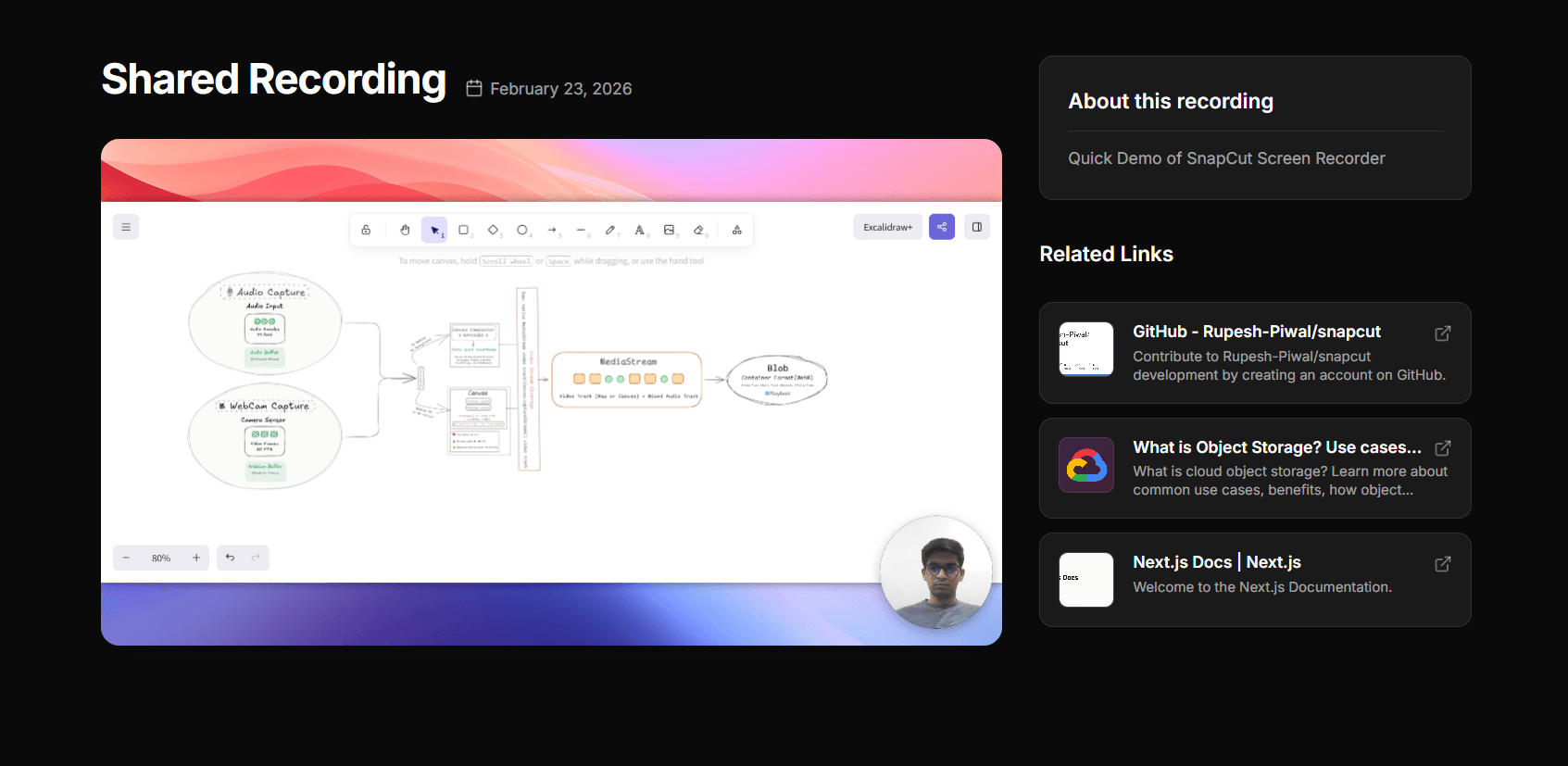
Task: Click the Excalidraw+ button
Action: click(x=887, y=227)
